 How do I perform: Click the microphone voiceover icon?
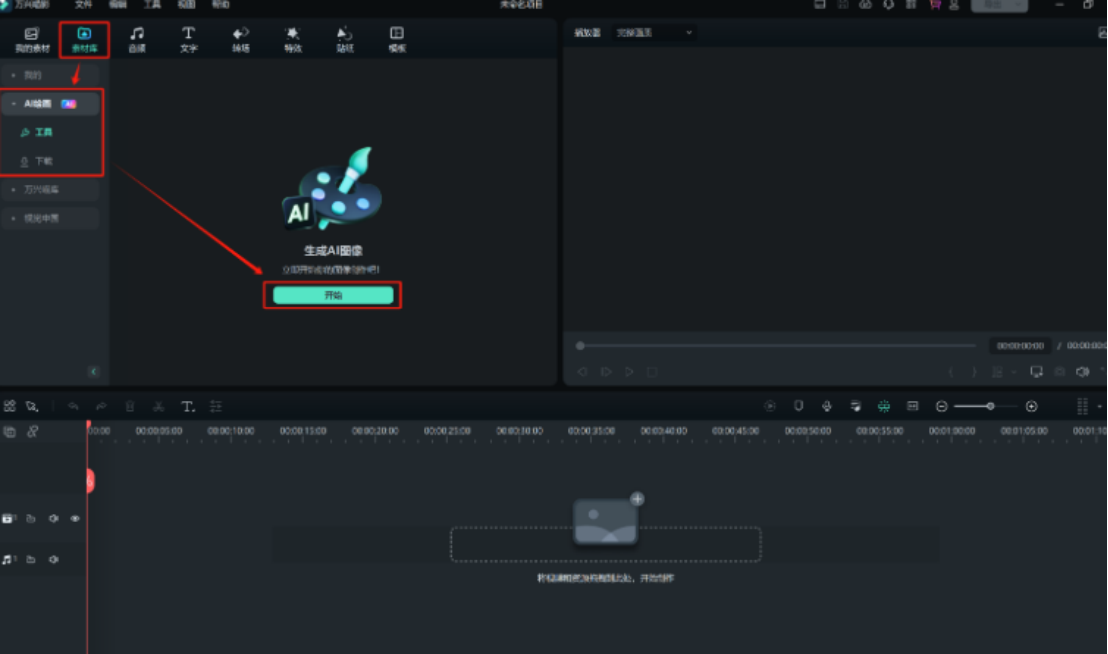[827, 405]
